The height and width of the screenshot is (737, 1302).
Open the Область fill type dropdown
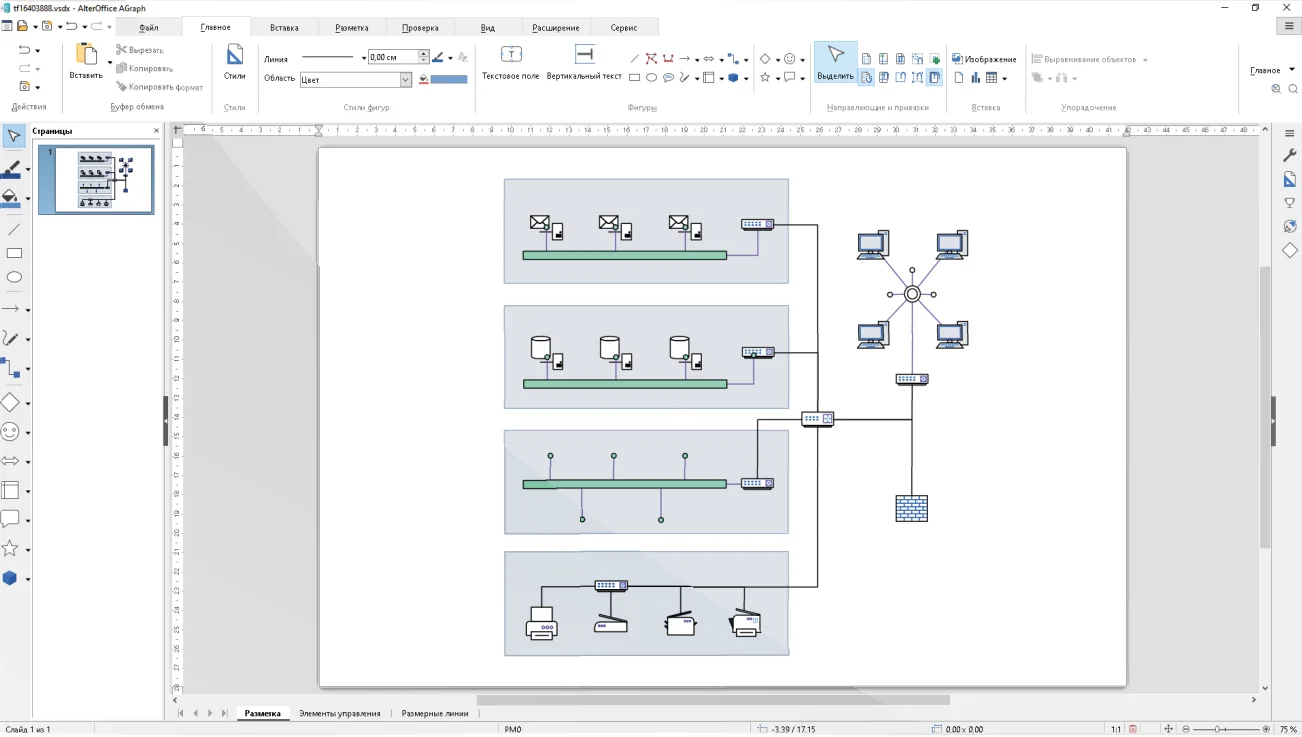(406, 79)
